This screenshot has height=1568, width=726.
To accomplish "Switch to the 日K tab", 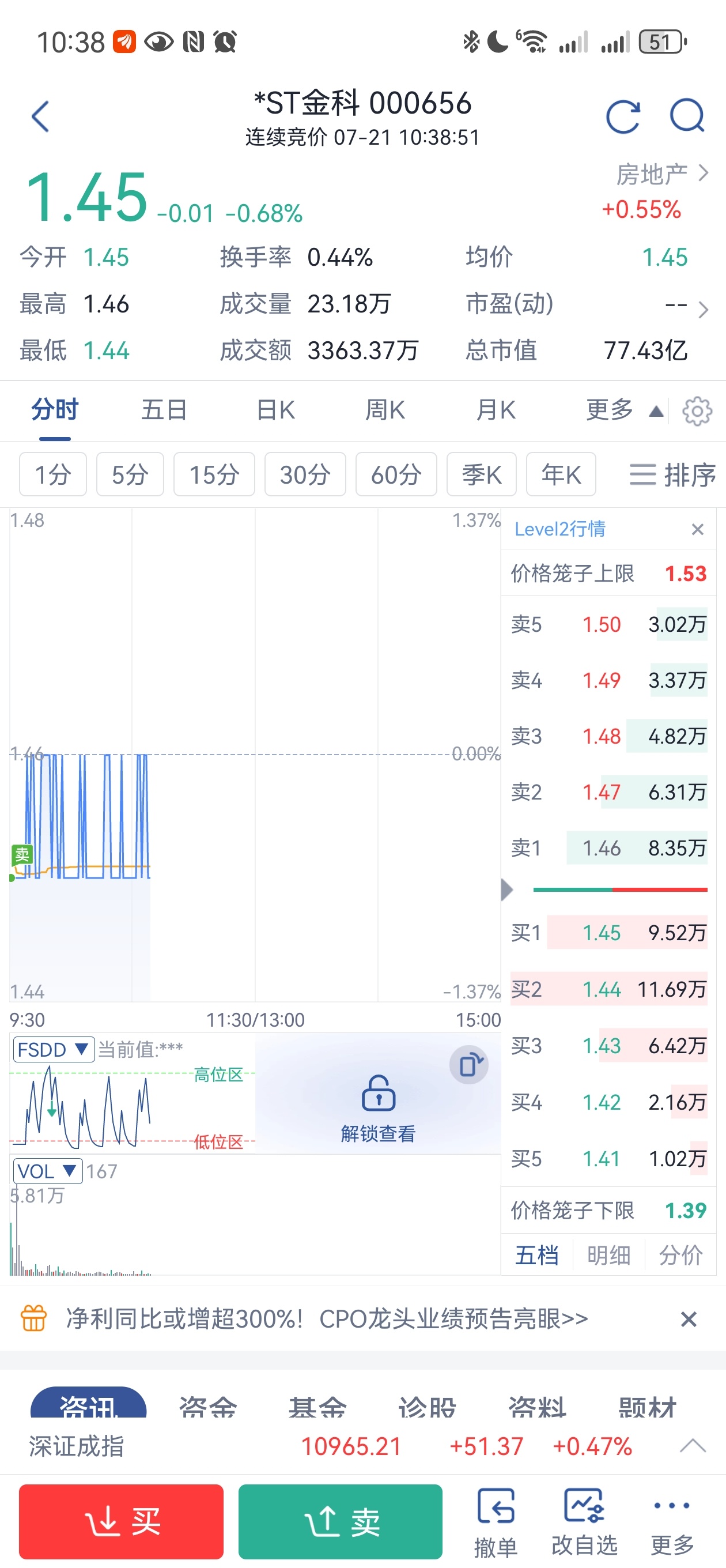I will pos(275,410).
